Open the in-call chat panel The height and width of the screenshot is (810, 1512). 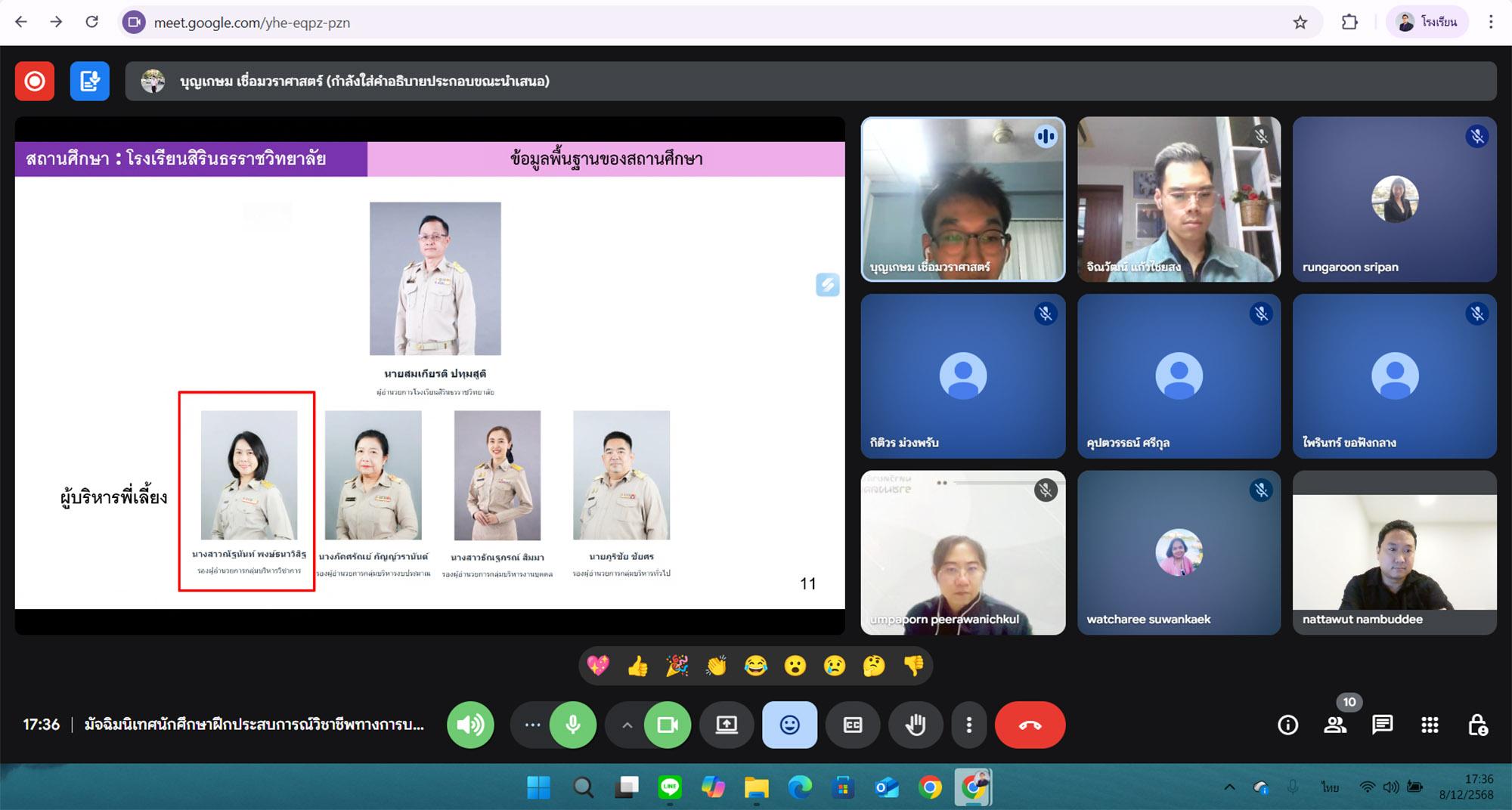tap(1382, 725)
